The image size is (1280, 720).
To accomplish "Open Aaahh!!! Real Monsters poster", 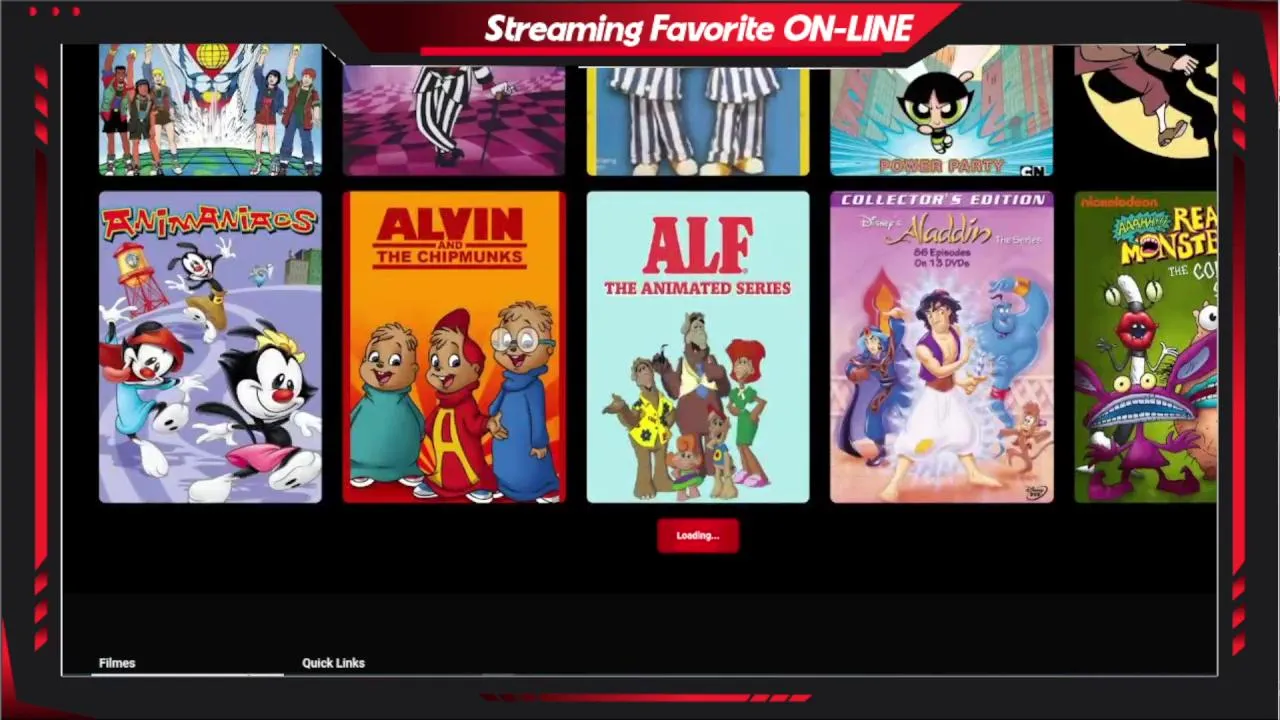I will click(x=1146, y=347).
